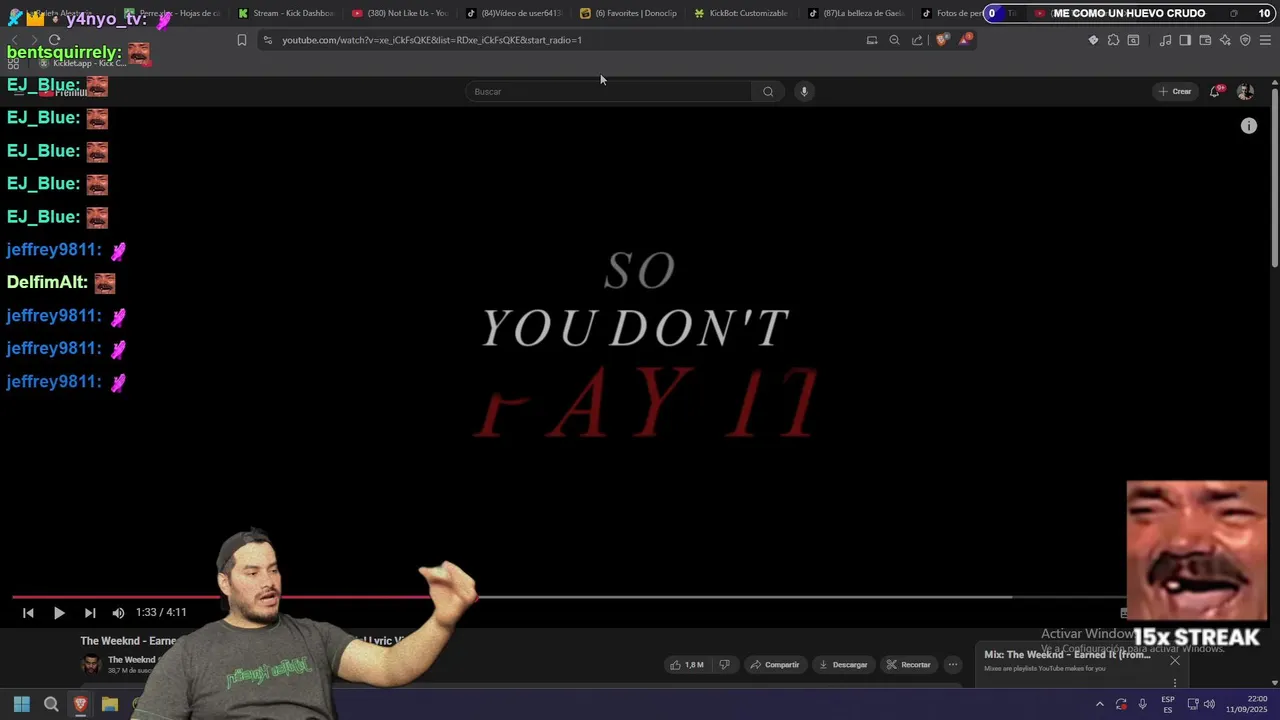Viewport: 1280px width, 720px height.
Task: Open Windows Start menu
Action: [x=22, y=704]
